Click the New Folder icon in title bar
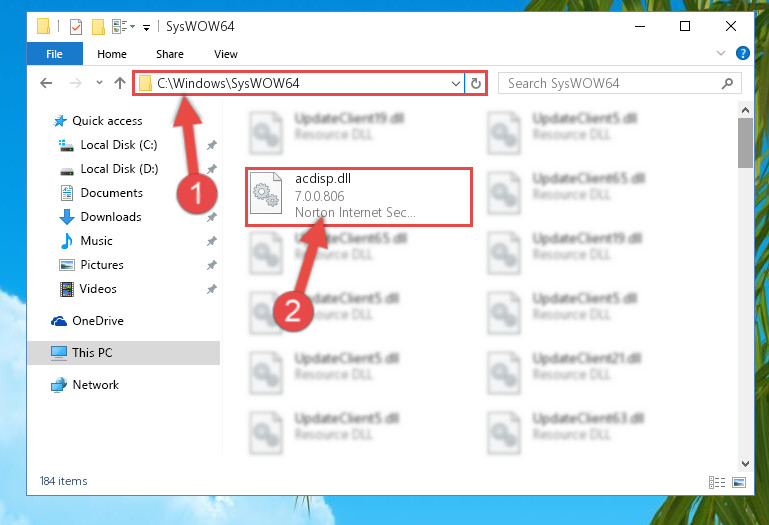The height and width of the screenshot is (525, 769). click(x=98, y=26)
